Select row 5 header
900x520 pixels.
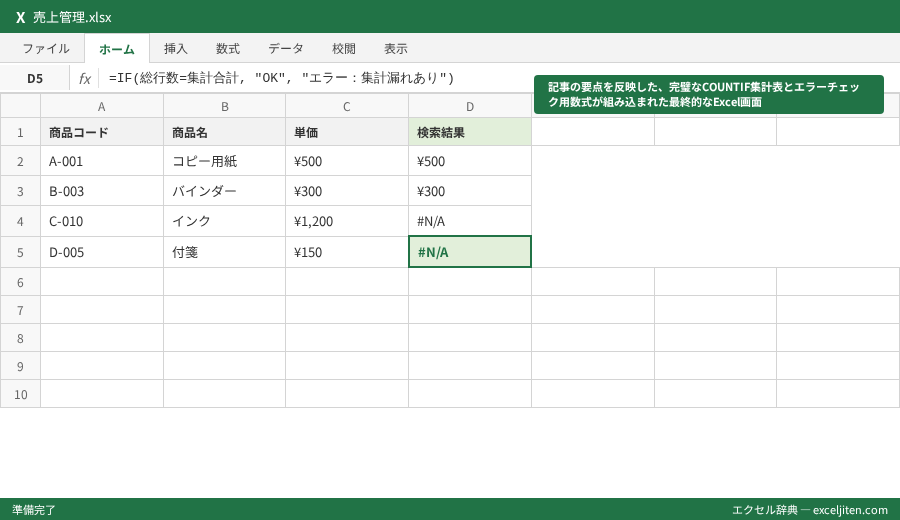click(20, 252)
